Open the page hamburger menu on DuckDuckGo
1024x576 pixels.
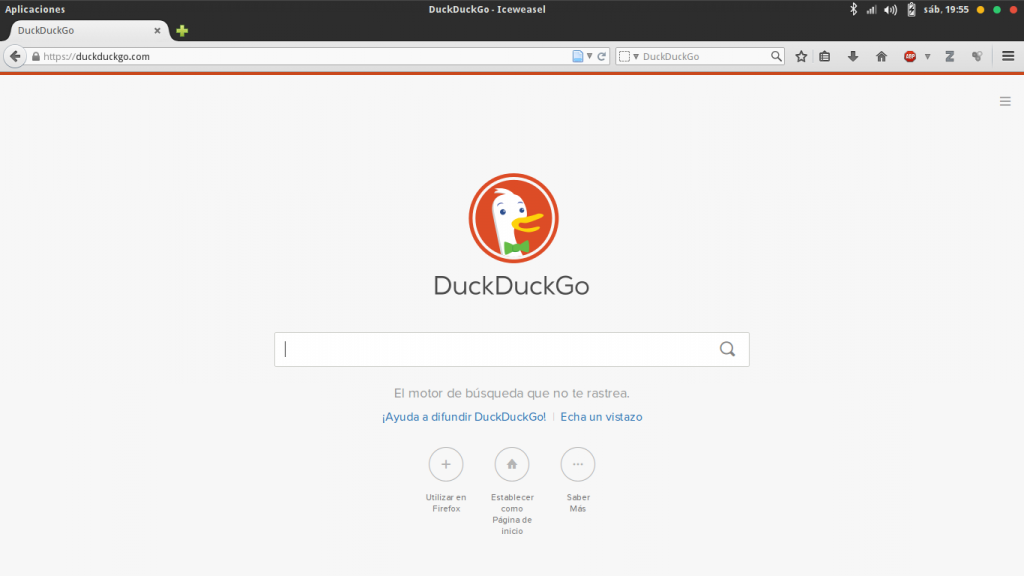[1005, 101]
